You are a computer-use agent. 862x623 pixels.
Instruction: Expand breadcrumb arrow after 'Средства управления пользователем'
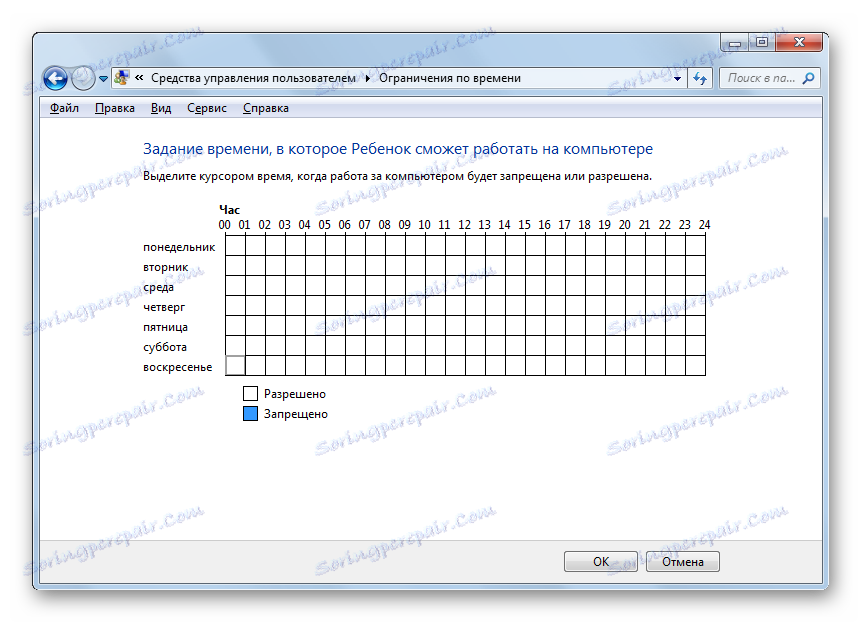coord(368,79)
